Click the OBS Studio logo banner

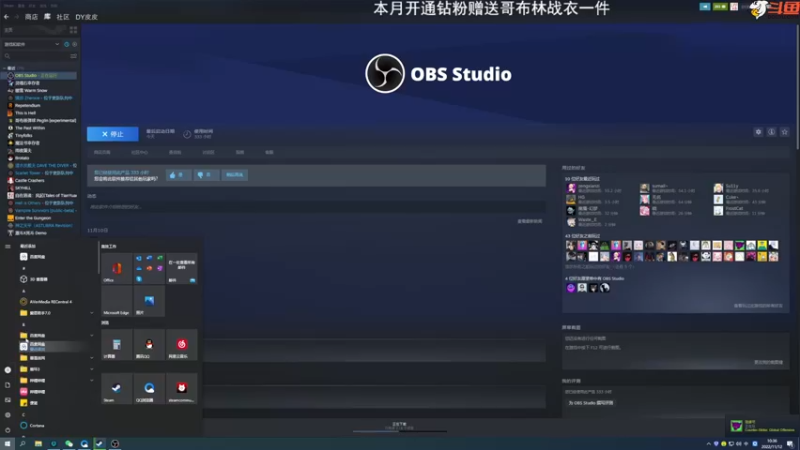(439, 73)
